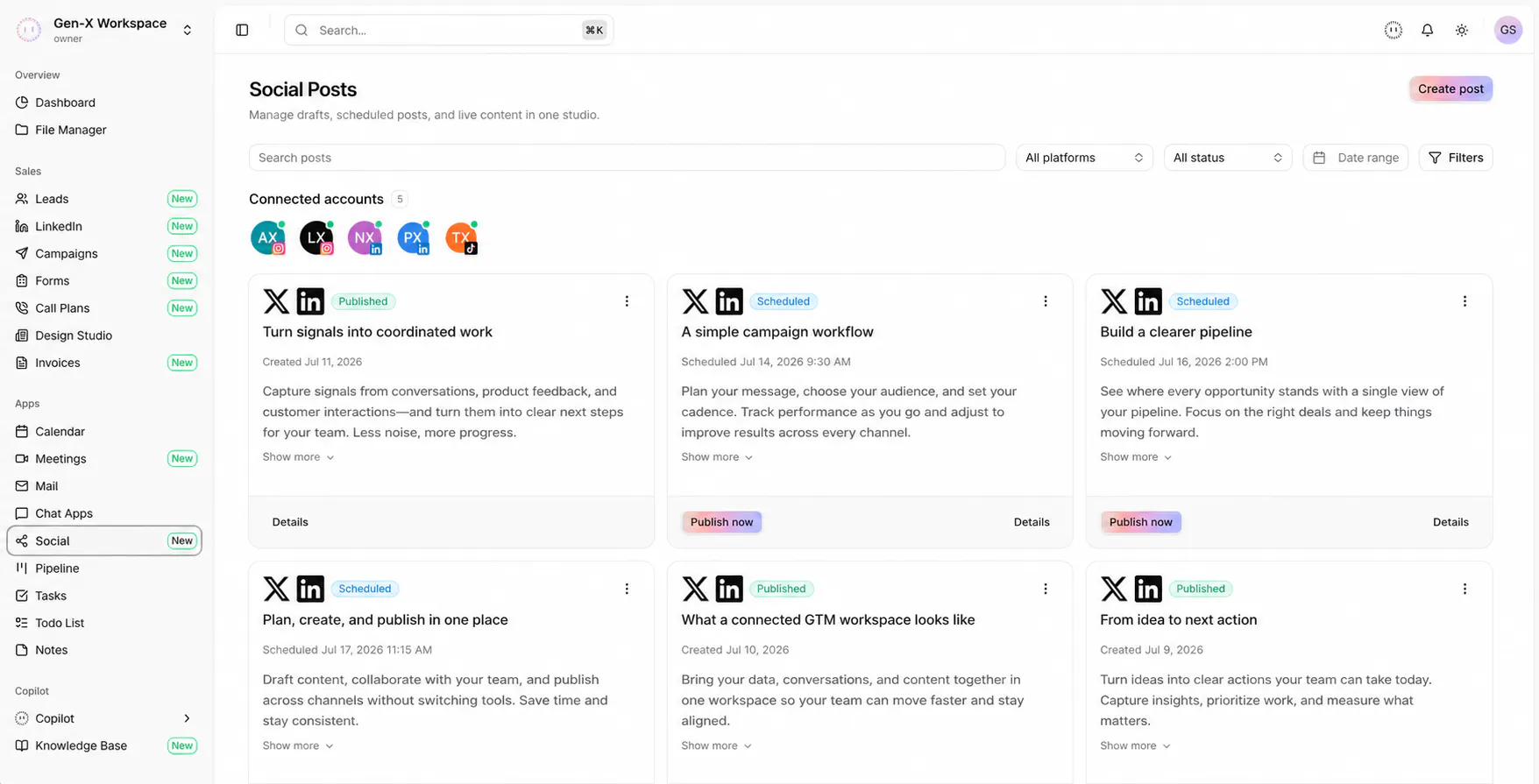Expand Show more on 'From idea to next action'

coord(1136,745)
